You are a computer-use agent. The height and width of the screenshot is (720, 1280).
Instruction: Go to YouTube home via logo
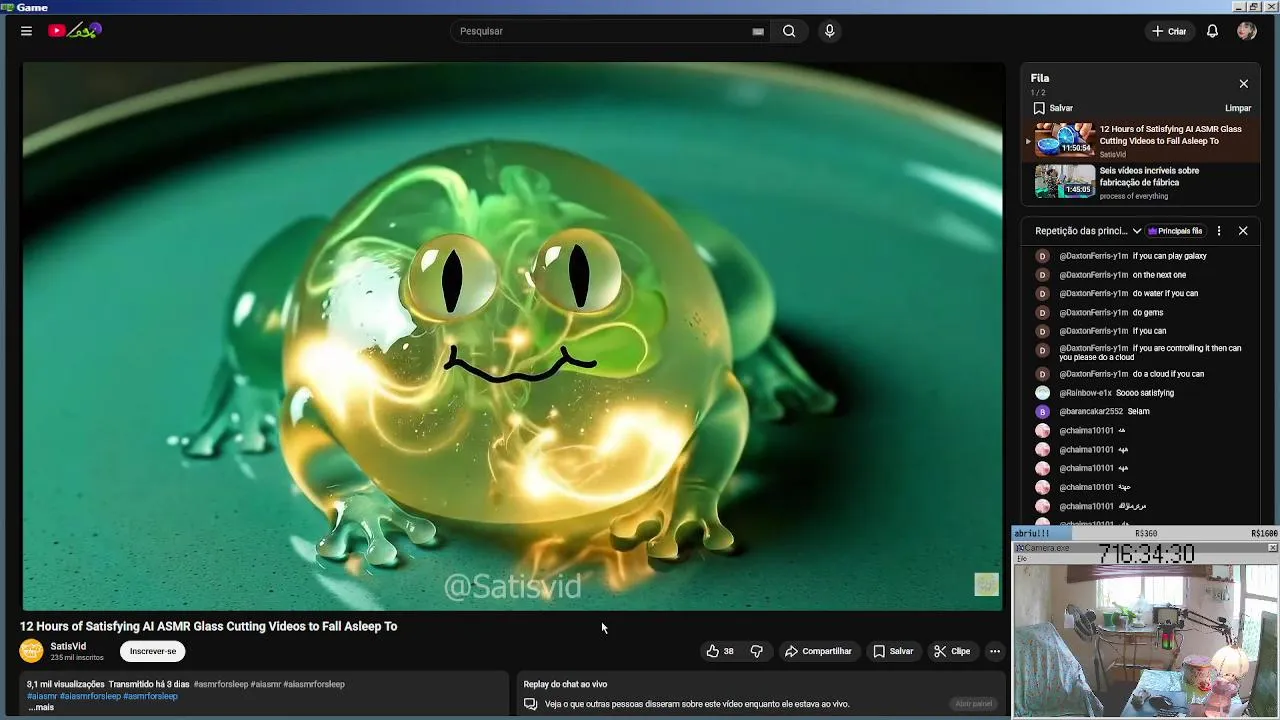click(75, 31)
